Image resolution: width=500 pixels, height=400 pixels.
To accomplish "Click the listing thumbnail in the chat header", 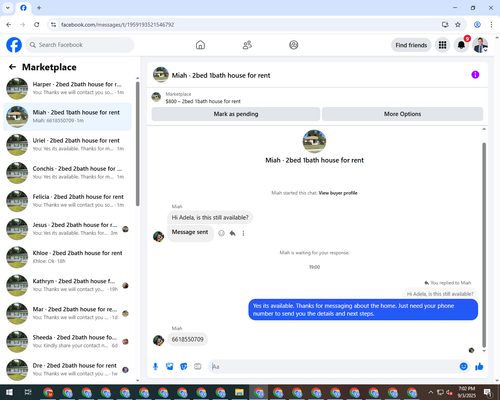I will coord(161,75).
